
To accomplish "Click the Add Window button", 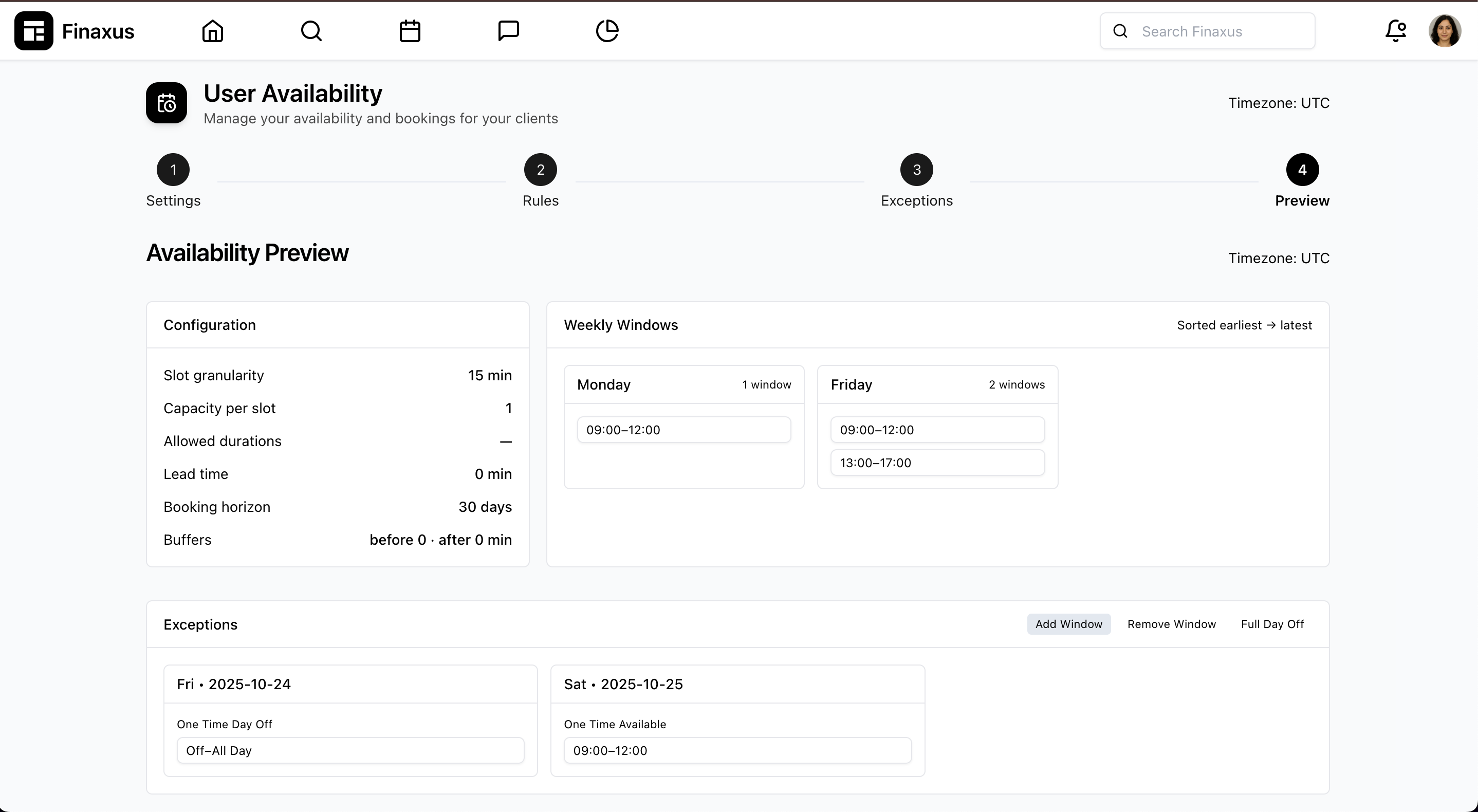I will coord(1068,624).
